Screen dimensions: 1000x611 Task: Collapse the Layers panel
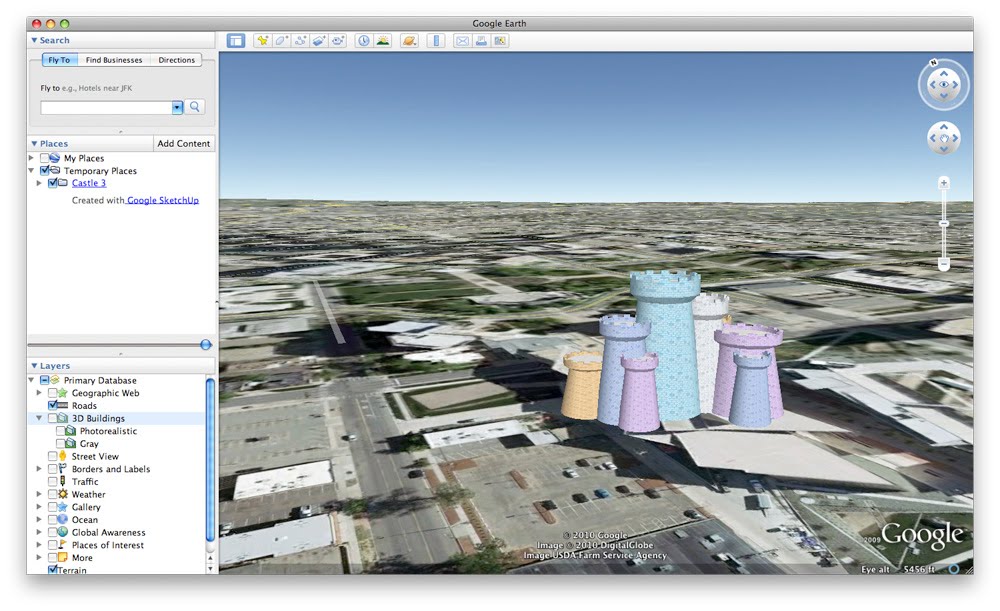34,365
